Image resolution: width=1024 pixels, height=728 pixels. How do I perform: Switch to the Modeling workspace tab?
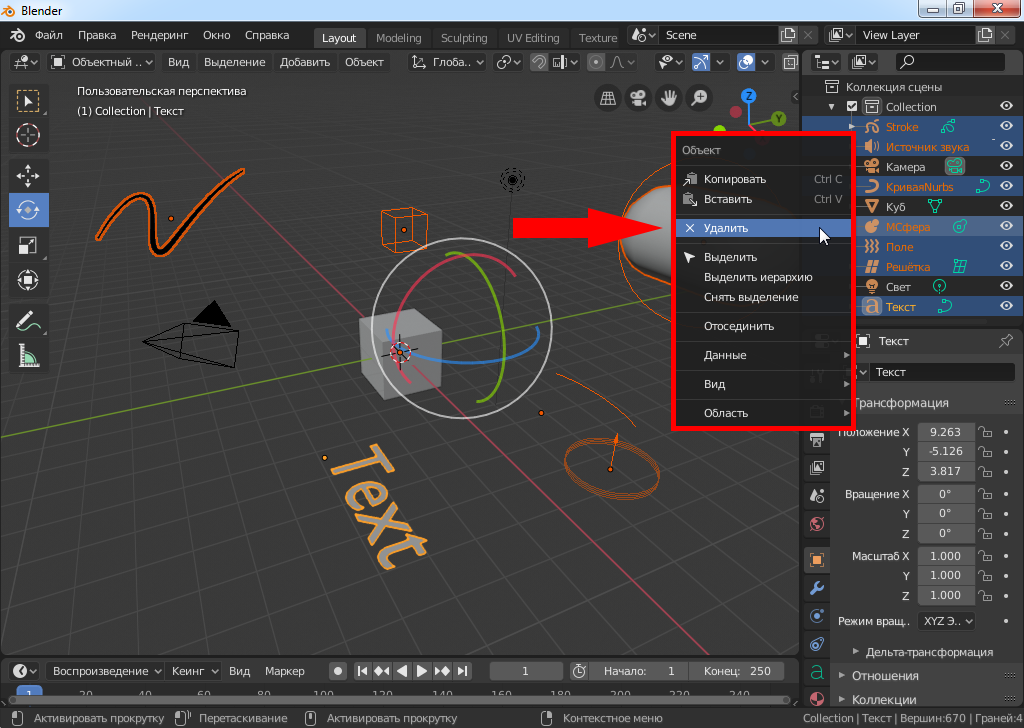[399, 38]
